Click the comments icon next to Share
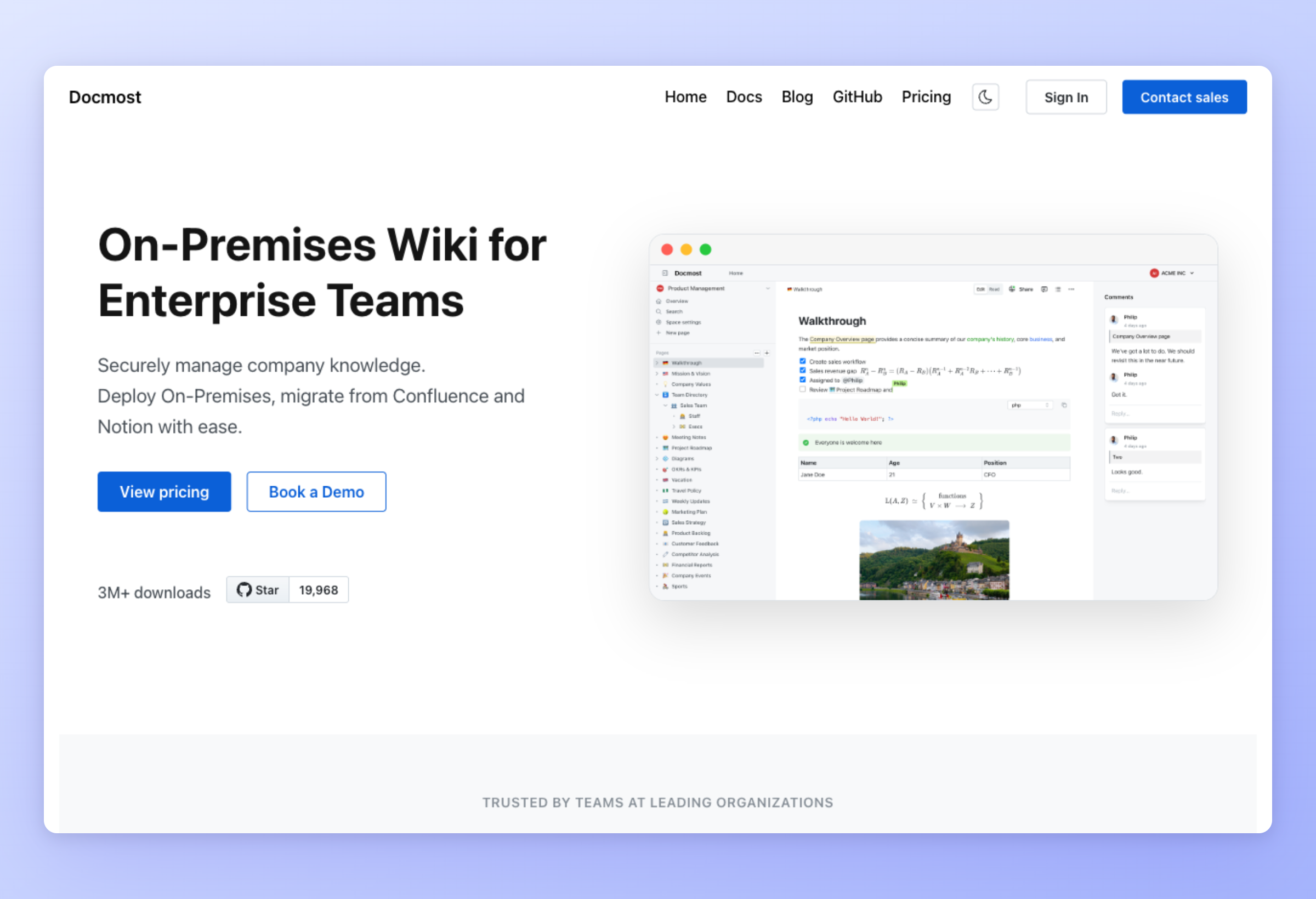1316x899 pixels. coord(1044,289)
